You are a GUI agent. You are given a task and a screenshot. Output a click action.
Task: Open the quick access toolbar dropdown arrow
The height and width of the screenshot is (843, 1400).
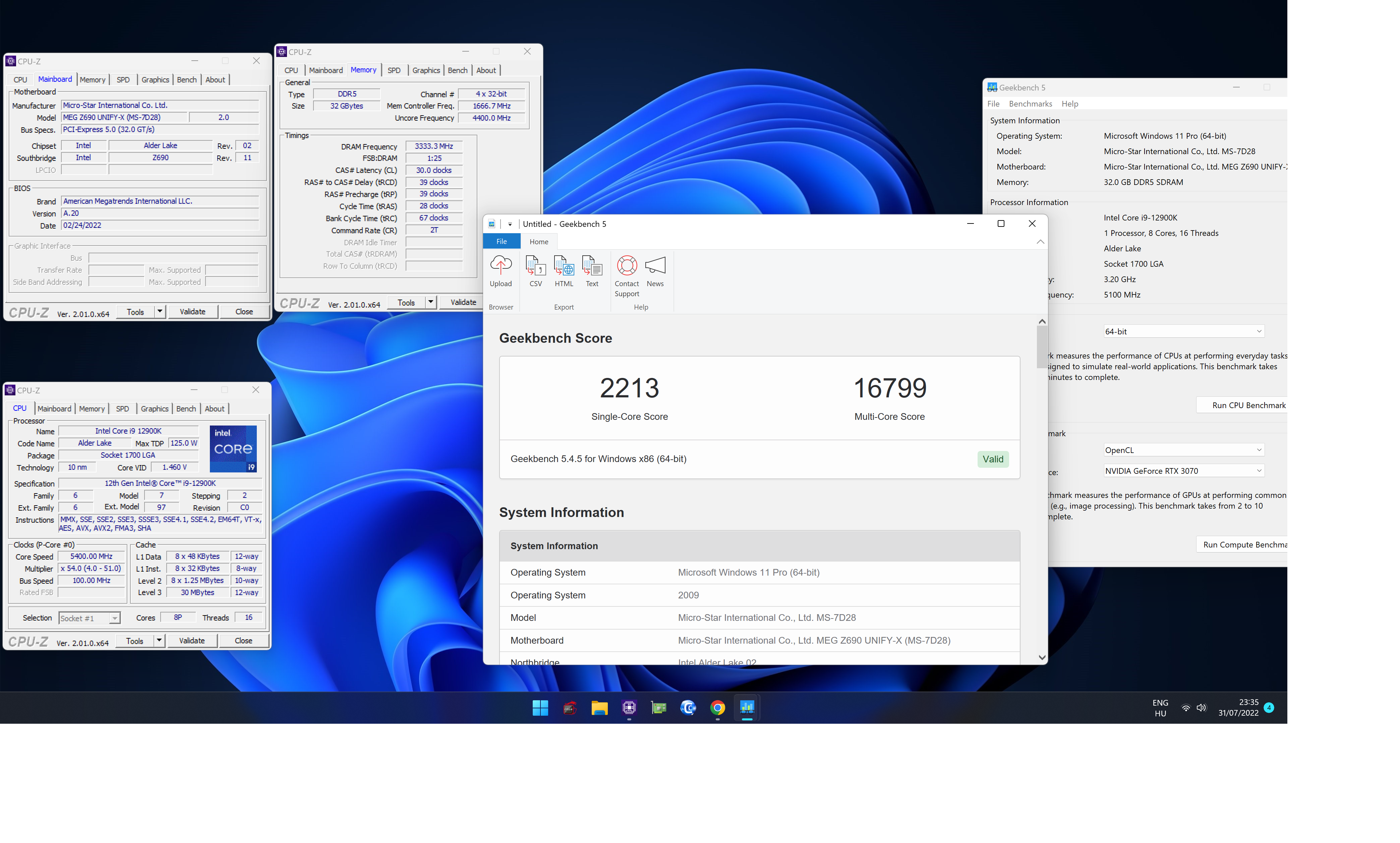tap(510, 224)
